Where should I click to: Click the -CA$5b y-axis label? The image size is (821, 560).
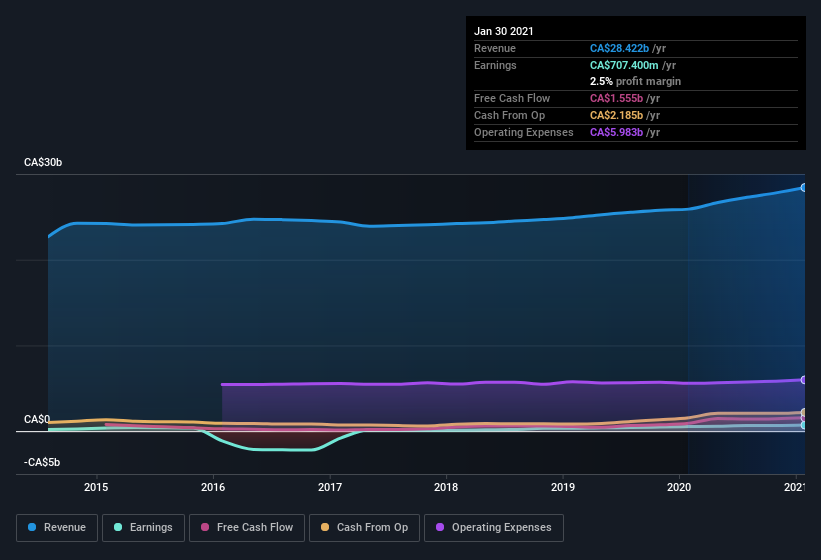point(42,462)
